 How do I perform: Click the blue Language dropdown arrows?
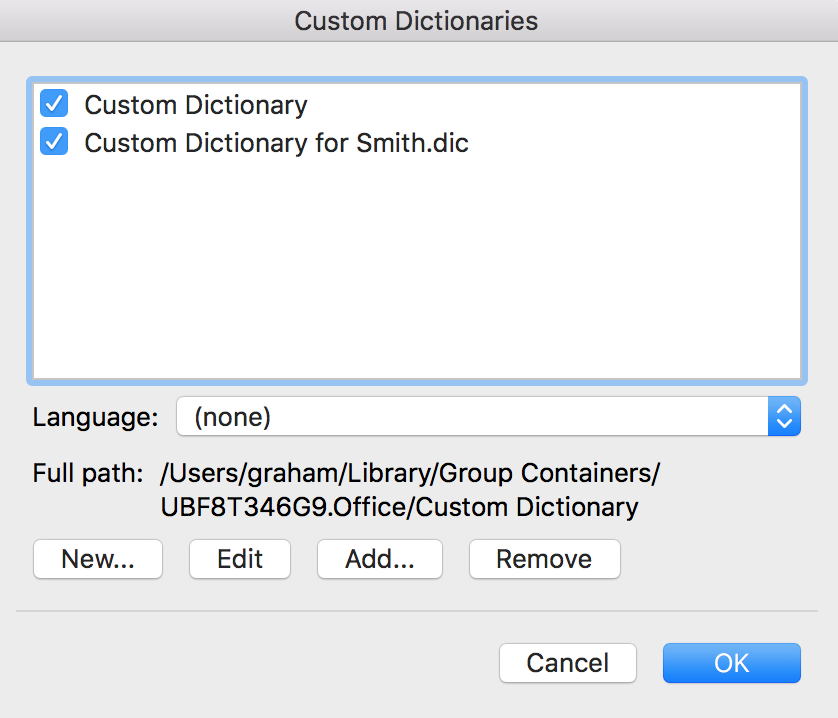[784, 416]
